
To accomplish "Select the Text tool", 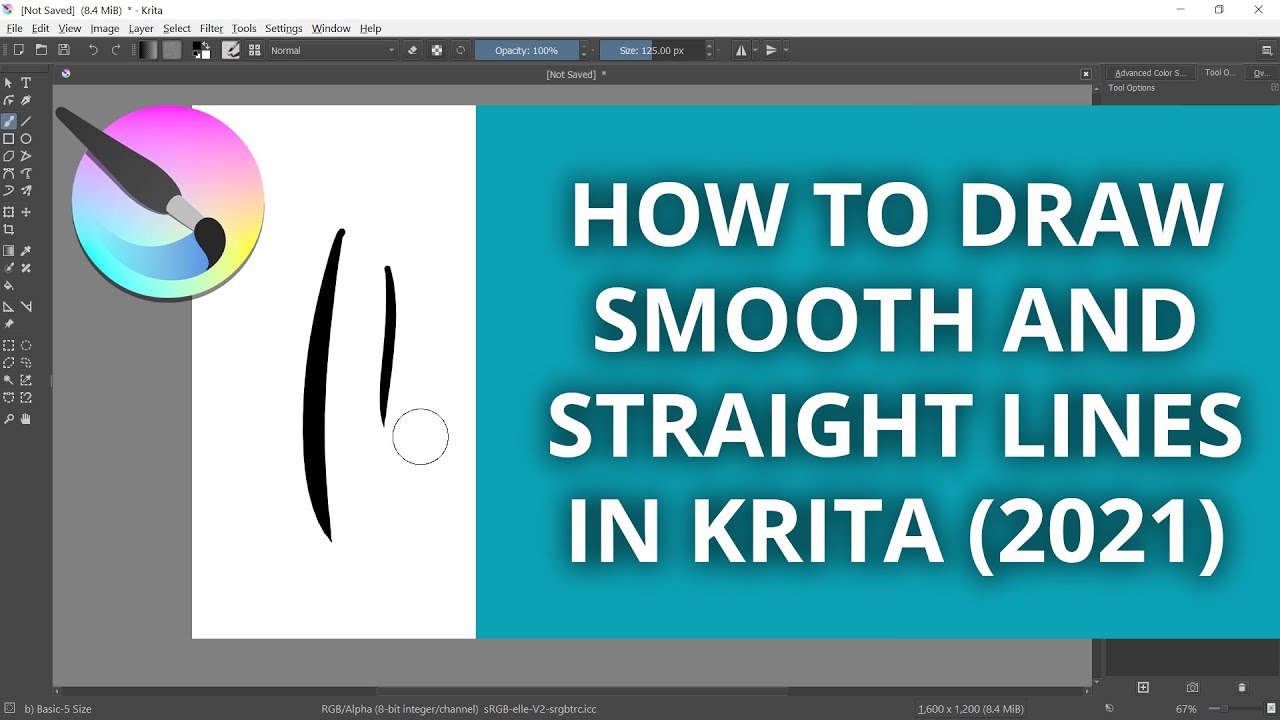I will point(26,83).
